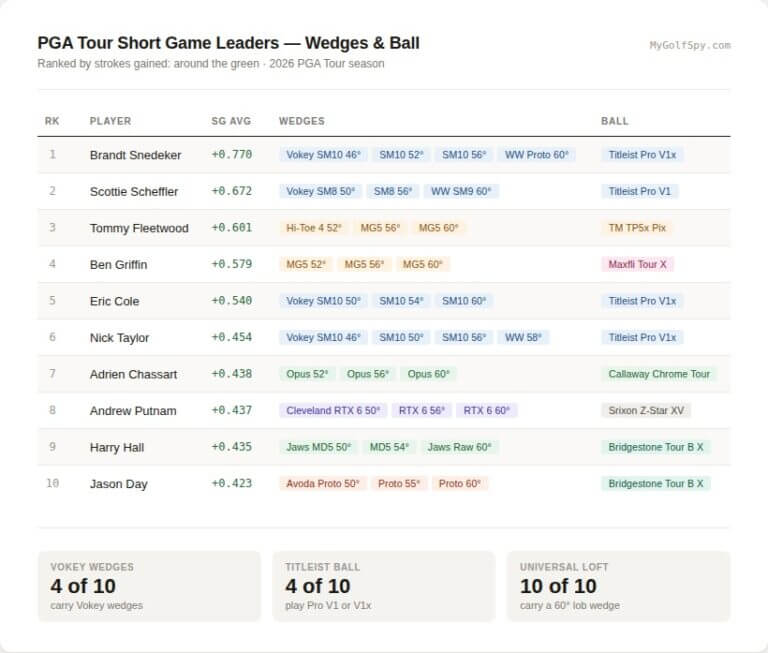This screenshot has height=653, width=768.
Task: Click the Cleveland RTX 6 50° tag
Action: tap(333, 411)
